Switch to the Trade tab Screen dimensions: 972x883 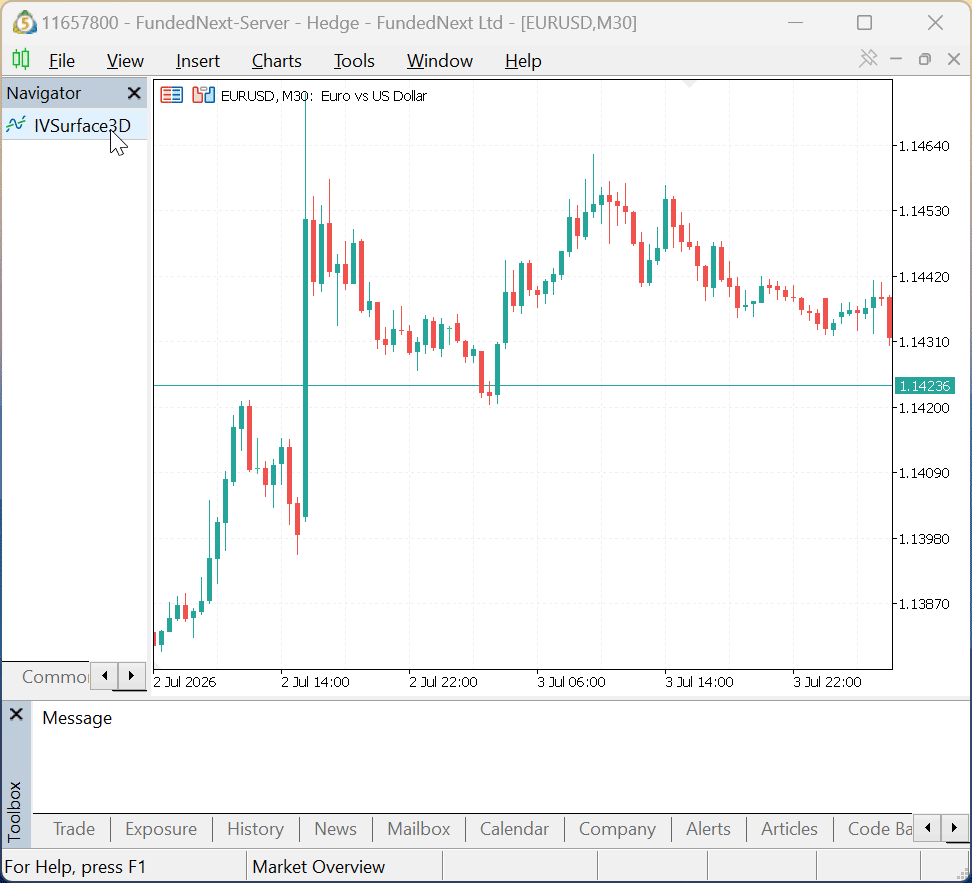click(74, 829)
